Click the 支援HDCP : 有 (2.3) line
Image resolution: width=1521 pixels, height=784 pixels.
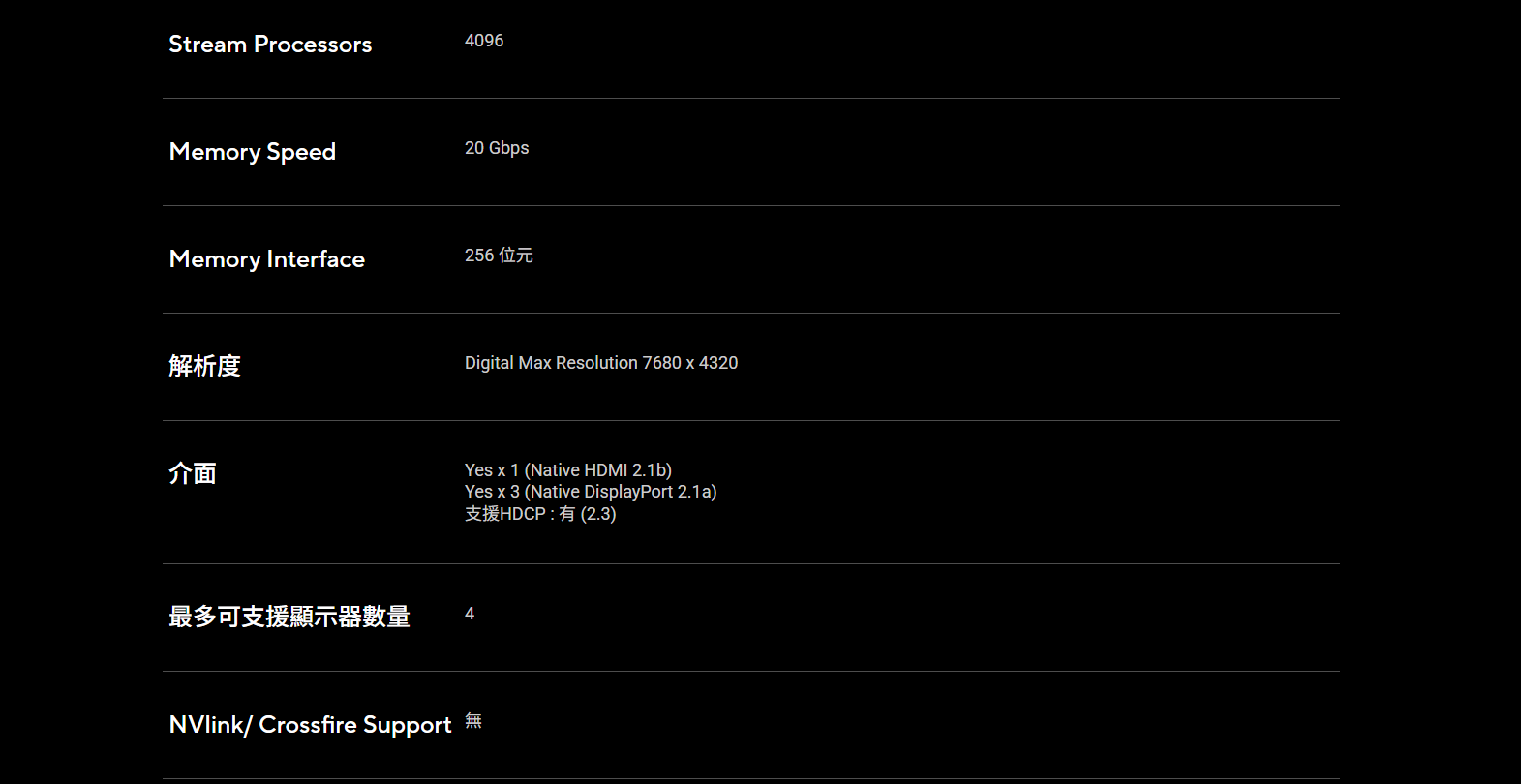point(540,514)
